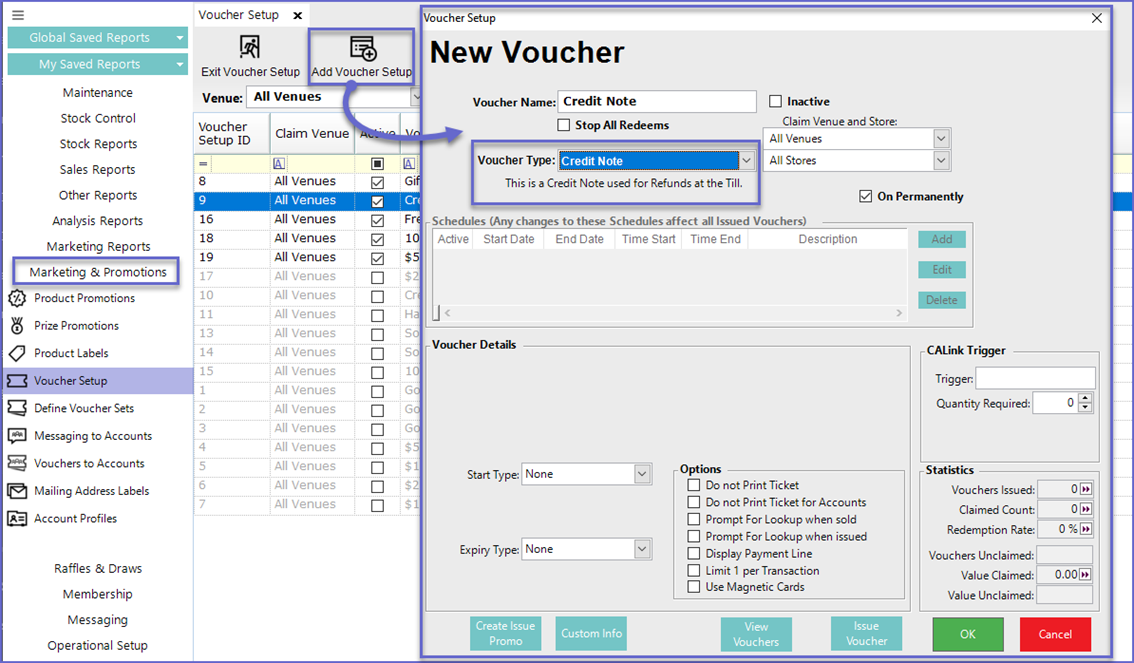Open Messaging to Accounts item
Viewport: 1134px width, 663px height.
tap(93, 436)
